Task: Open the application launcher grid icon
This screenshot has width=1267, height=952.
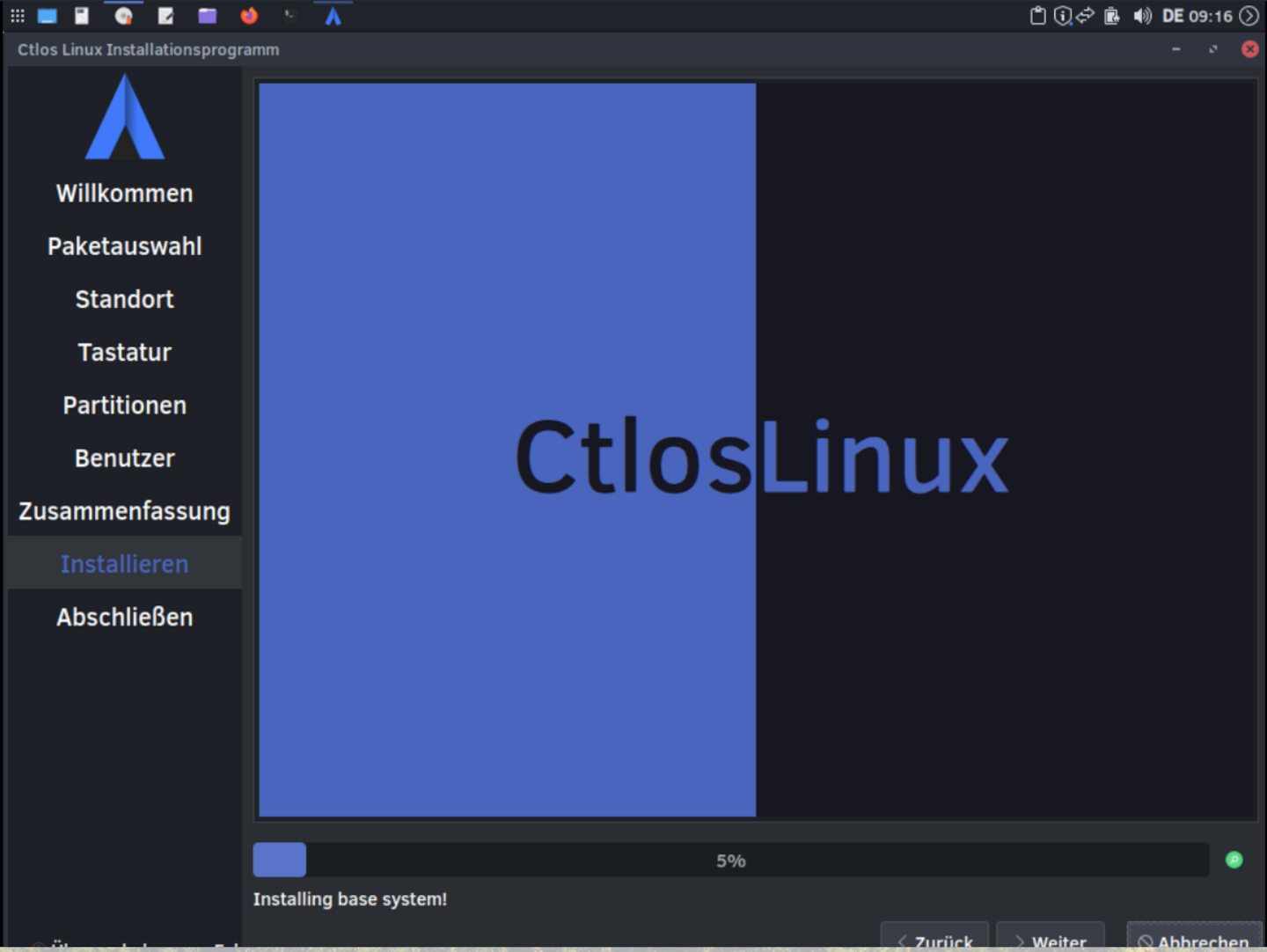Action: (17, 16)
